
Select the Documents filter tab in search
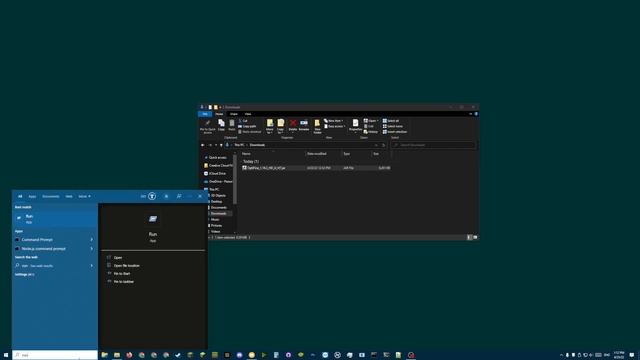point(51,196)
